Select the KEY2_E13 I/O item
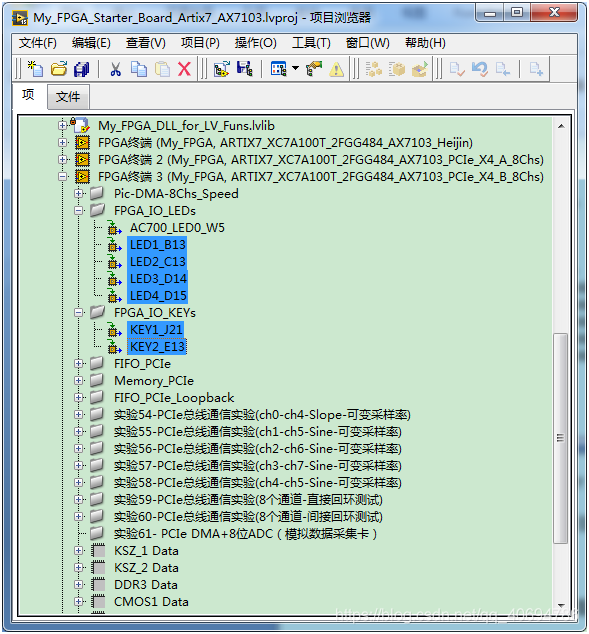The width and height of the screenshot is (589, 634). (x=157, y=347)
